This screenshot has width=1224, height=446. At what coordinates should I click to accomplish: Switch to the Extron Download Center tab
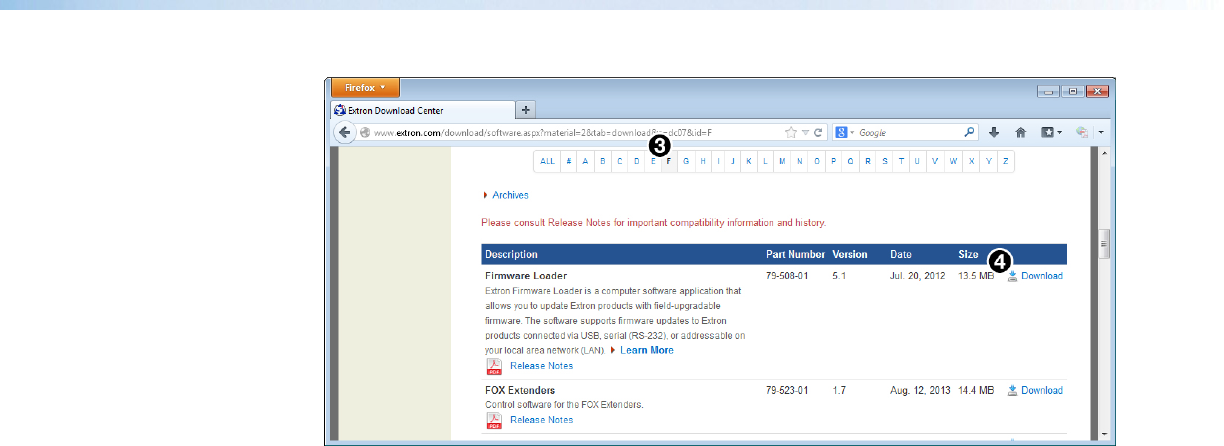point(422,110)
